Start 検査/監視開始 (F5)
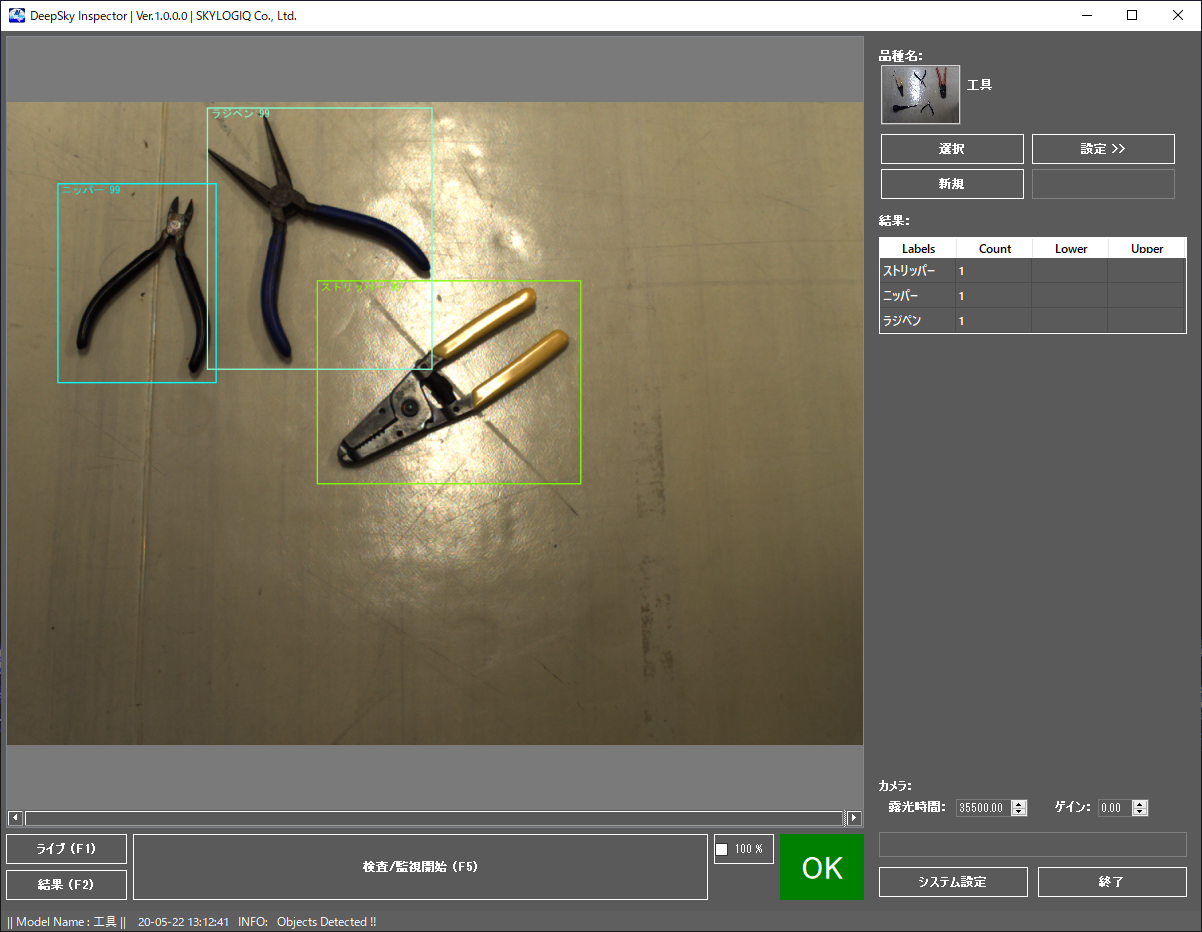This screenshot has height=932, width=1202. click(420, 867)
